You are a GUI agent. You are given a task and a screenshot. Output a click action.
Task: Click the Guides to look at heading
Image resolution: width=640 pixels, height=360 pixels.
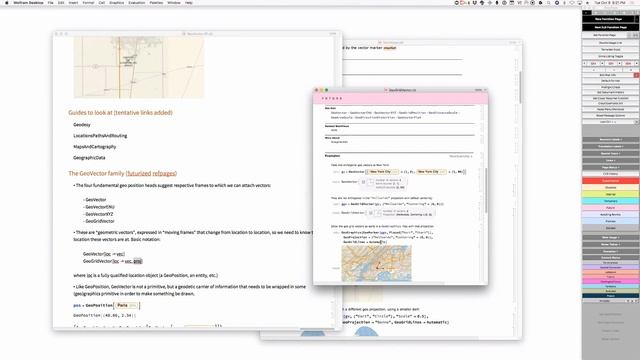(x=120, y=113)
